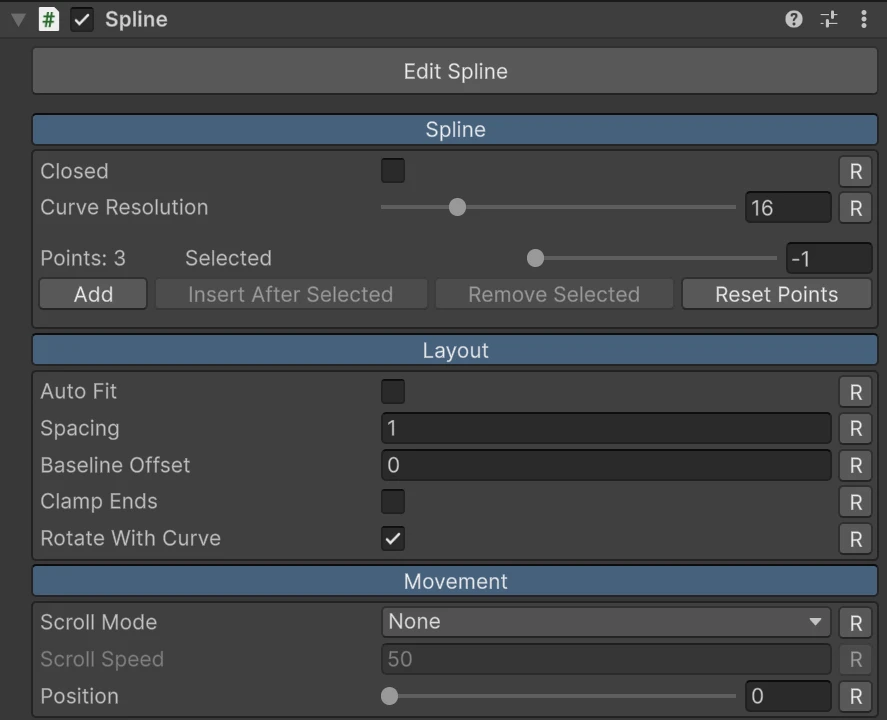Click the Spline component title text
This screenshot has width=887, height=720.
click(x=136, y=20)
